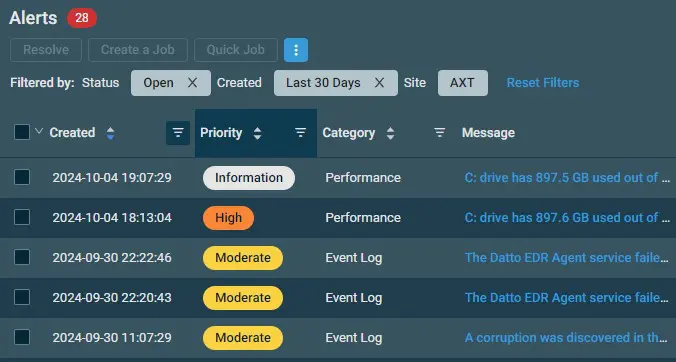Click the Created column header label
676x362 pixels.
72,133
